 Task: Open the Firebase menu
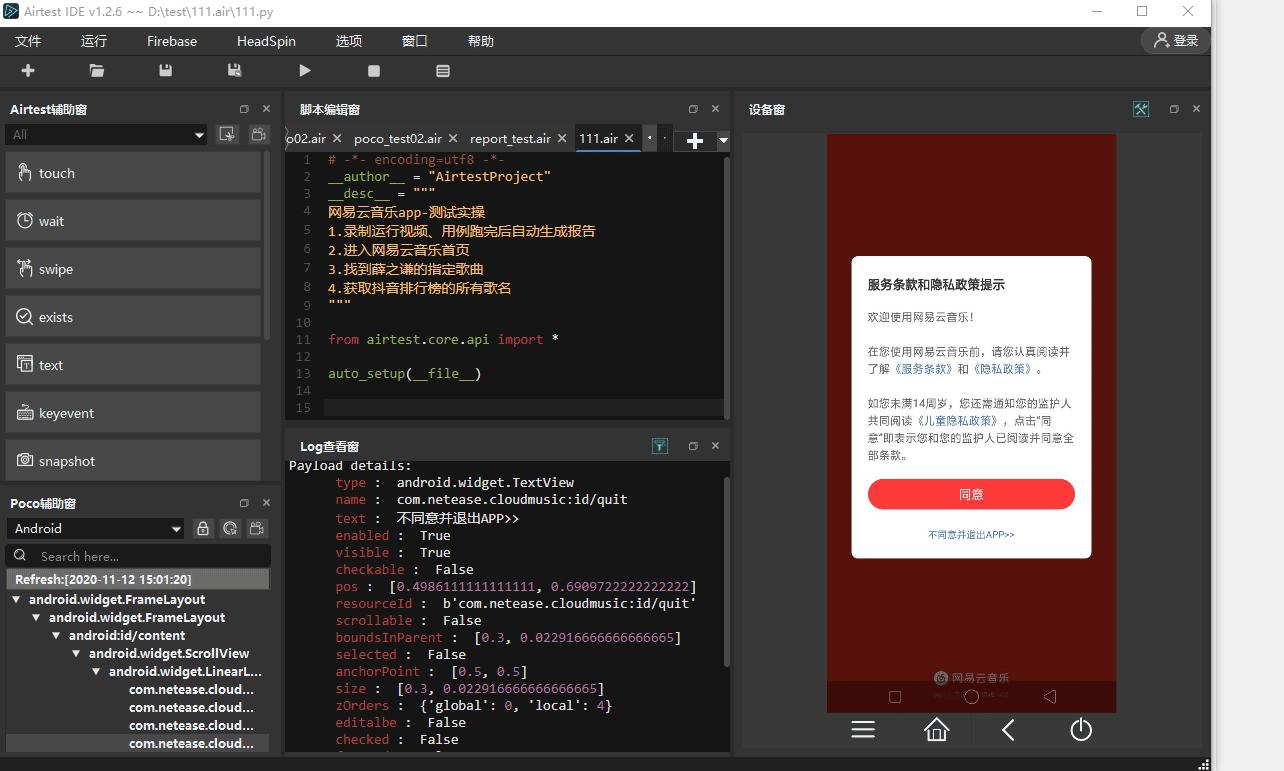[172, 41]
